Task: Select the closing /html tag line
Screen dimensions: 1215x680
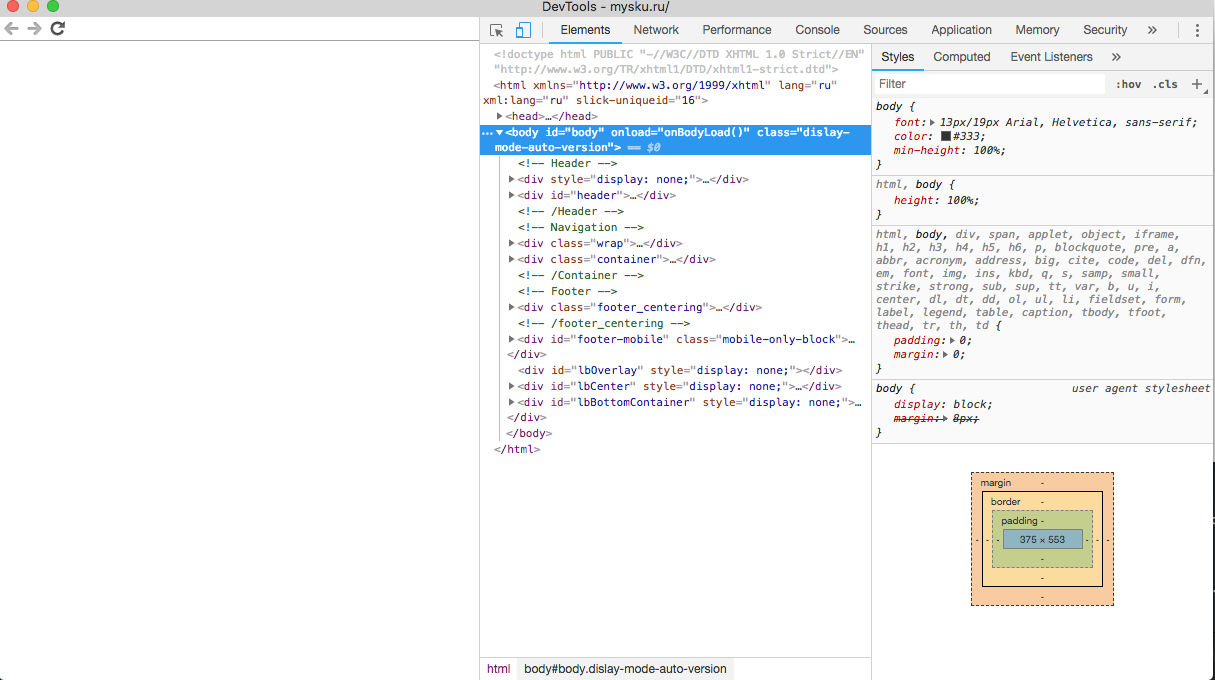Action: pos(517,450)
